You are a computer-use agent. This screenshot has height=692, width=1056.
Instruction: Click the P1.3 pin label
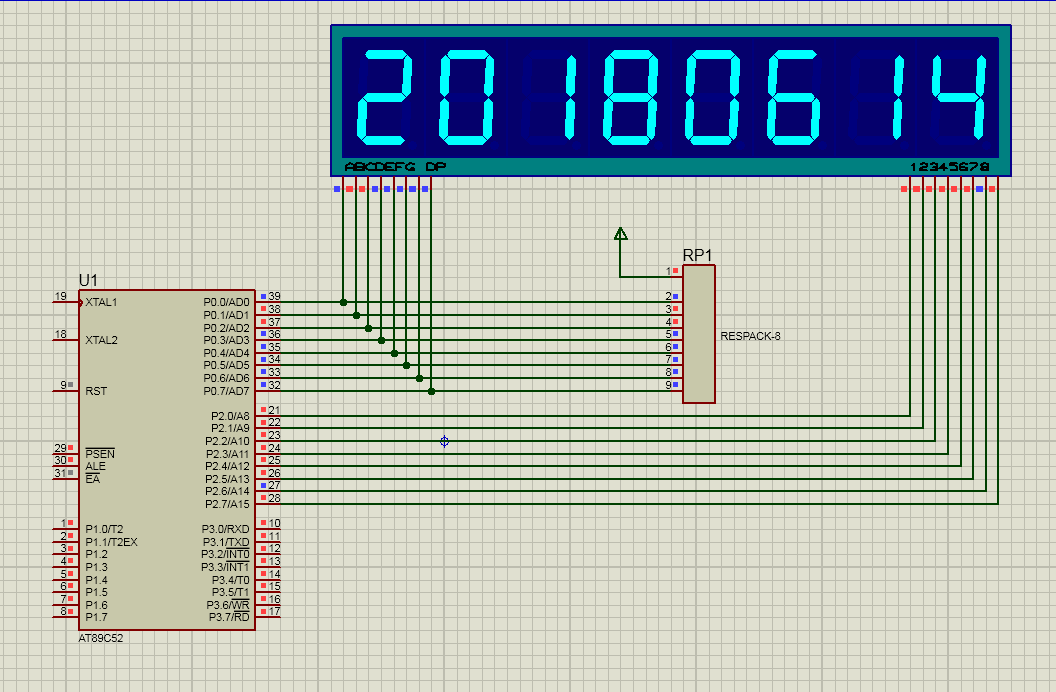(x=96, y=567)
